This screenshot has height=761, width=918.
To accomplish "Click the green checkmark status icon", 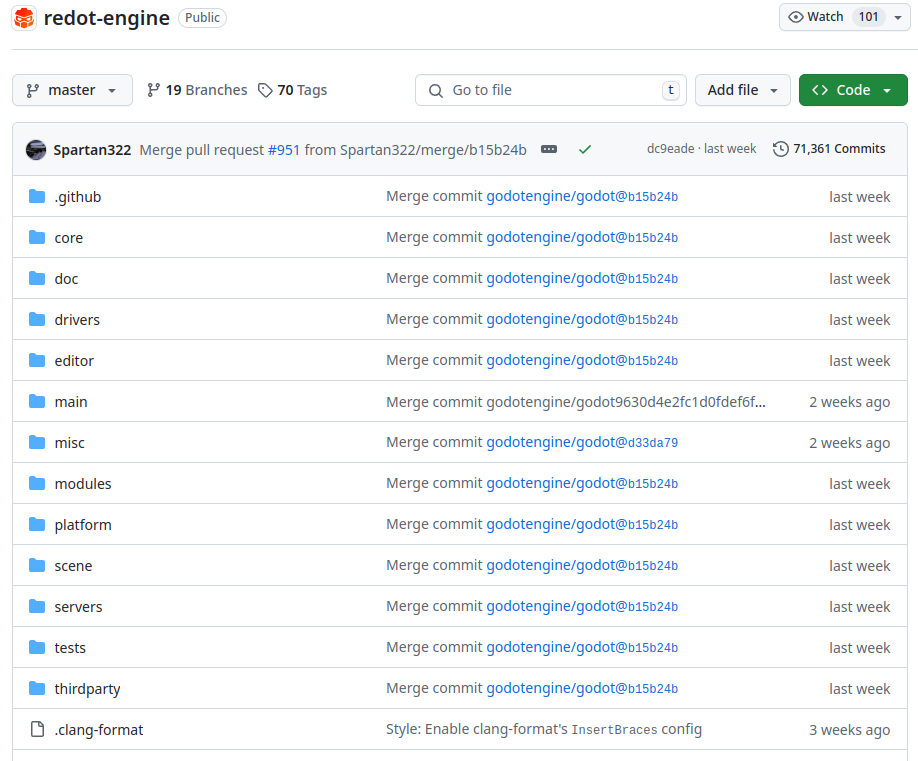I will pyautogui.click(x=585, y=149).
